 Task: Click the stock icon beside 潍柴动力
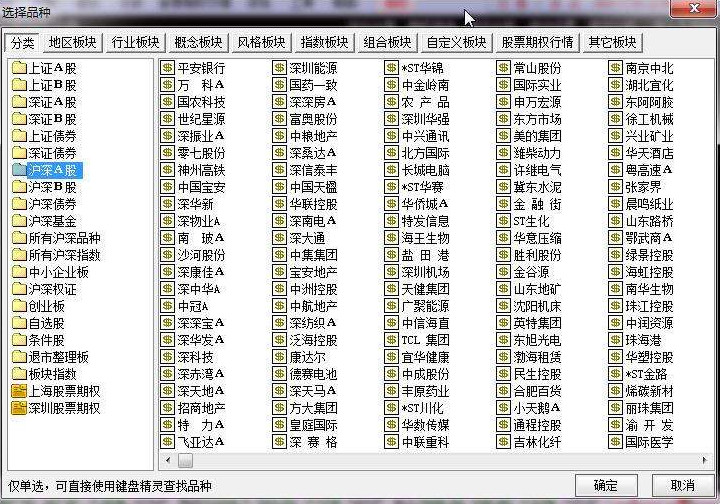(503, 153)
